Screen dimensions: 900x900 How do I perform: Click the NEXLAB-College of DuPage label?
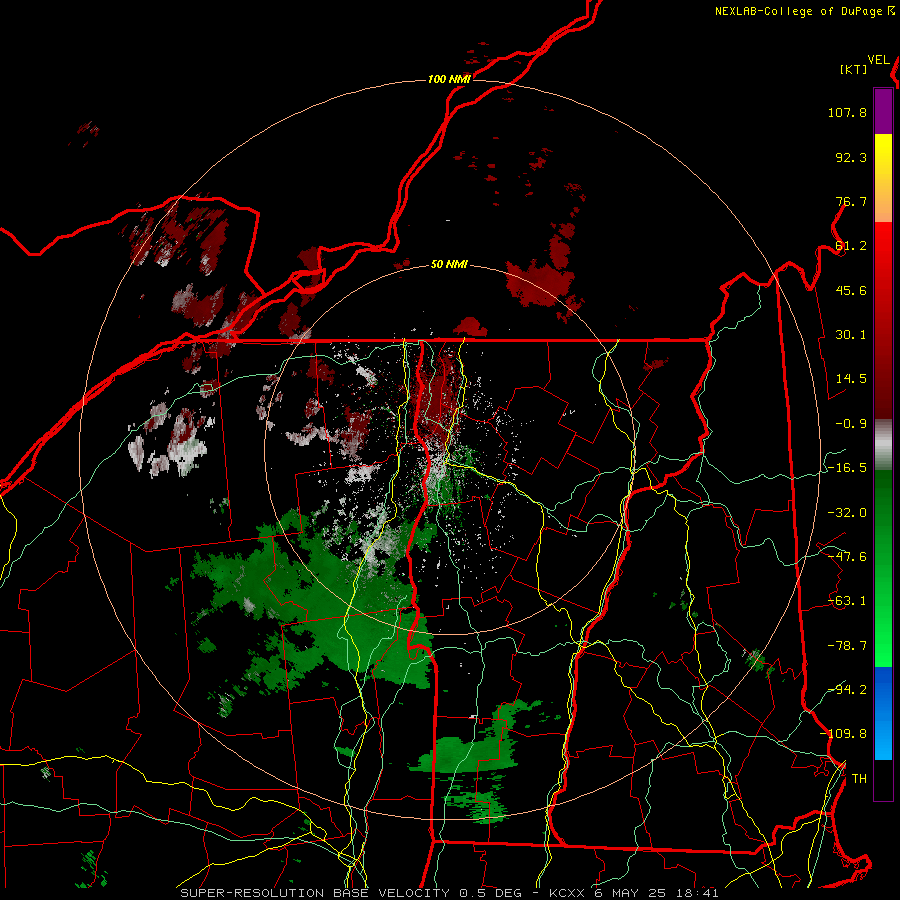tap(798, 11)
